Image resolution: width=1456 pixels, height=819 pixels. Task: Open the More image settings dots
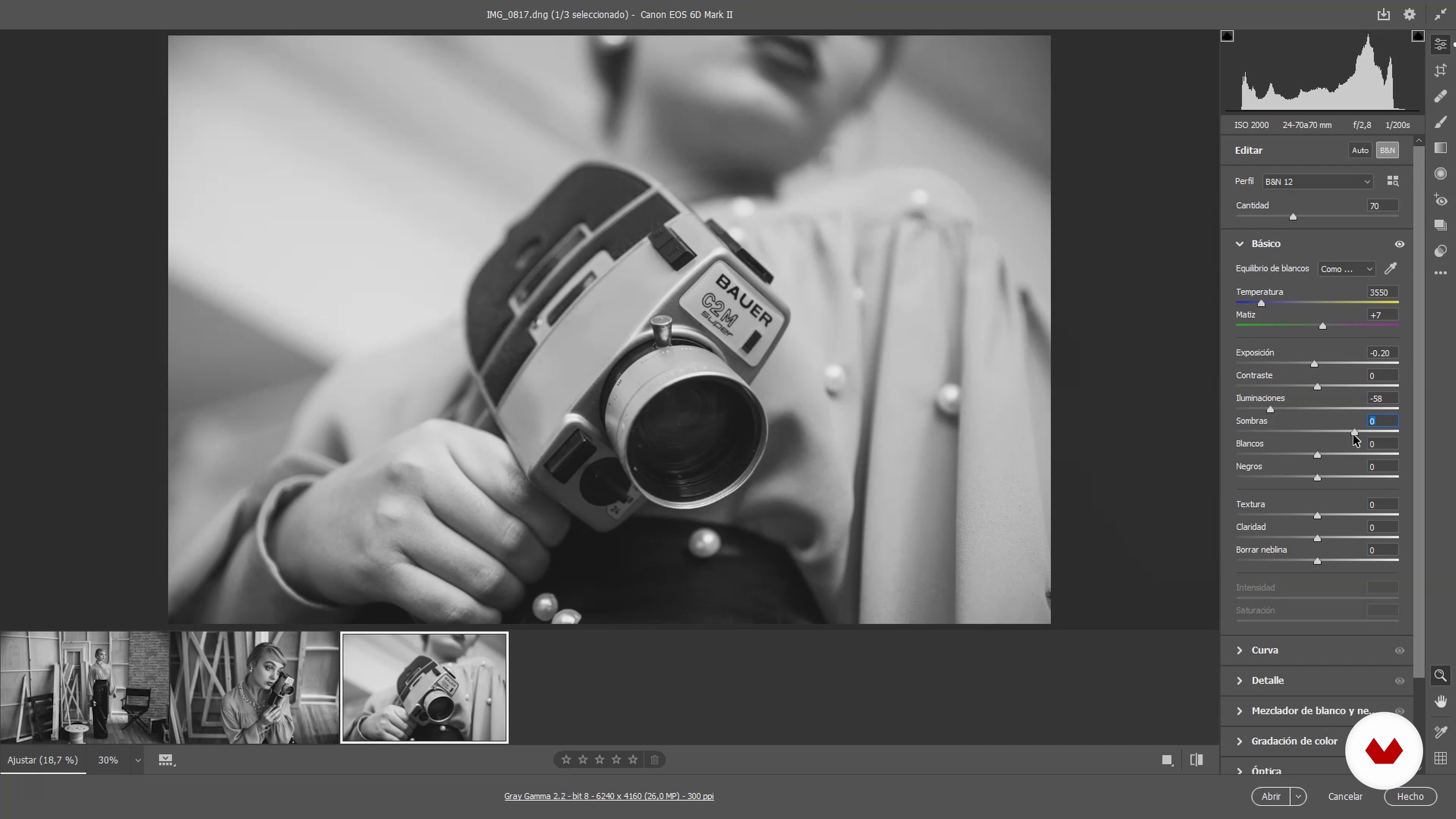[x=1440, y=273]
